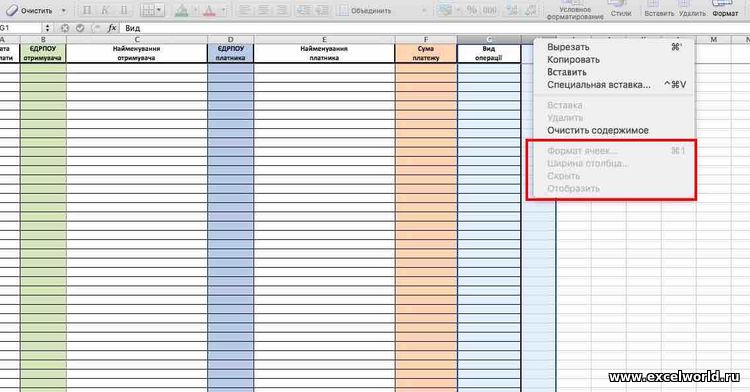Viewport: 750px width, 392px height.
Task: Click the fill color bucket icon
Action: tap(182, 11)
